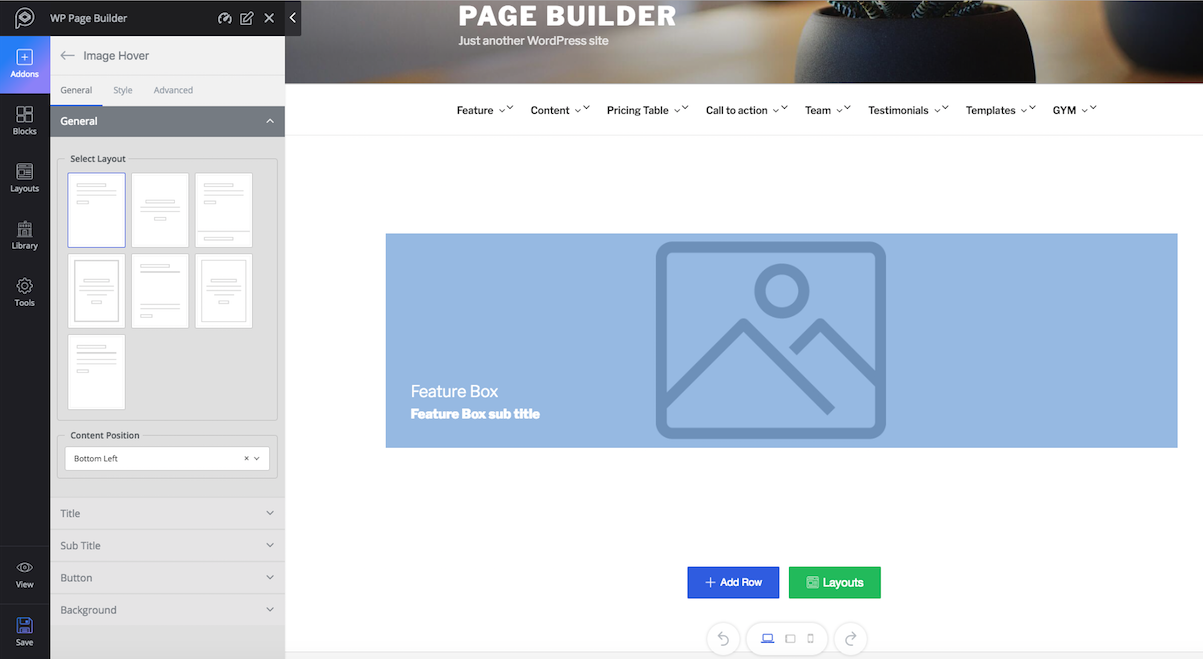Image resolution: width=1203 pixels, height=659 pixels.
Task: Open the Templates menu
Action: point(1001,110)
